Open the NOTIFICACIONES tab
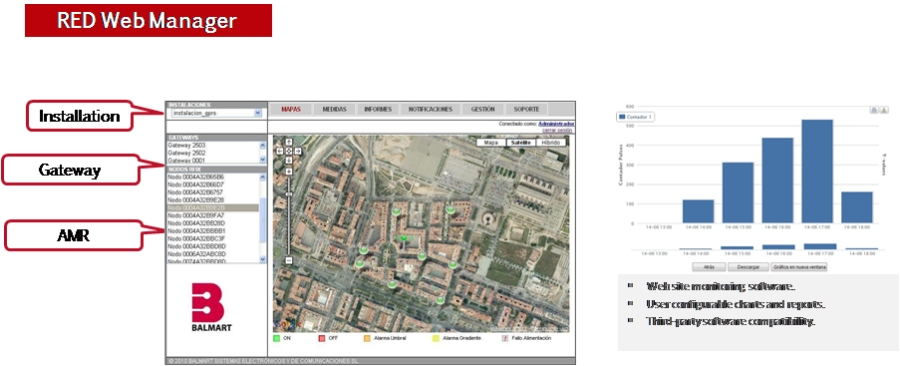The height and width of the screenshot is (366, 900). pyautogui.click(x=430, y=109)
